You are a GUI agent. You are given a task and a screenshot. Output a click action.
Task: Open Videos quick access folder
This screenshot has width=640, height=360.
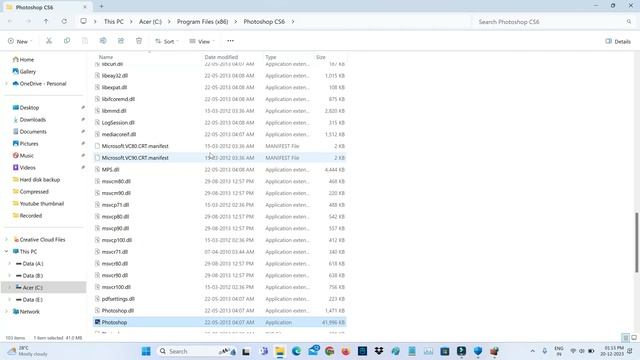tap(24, 167)
